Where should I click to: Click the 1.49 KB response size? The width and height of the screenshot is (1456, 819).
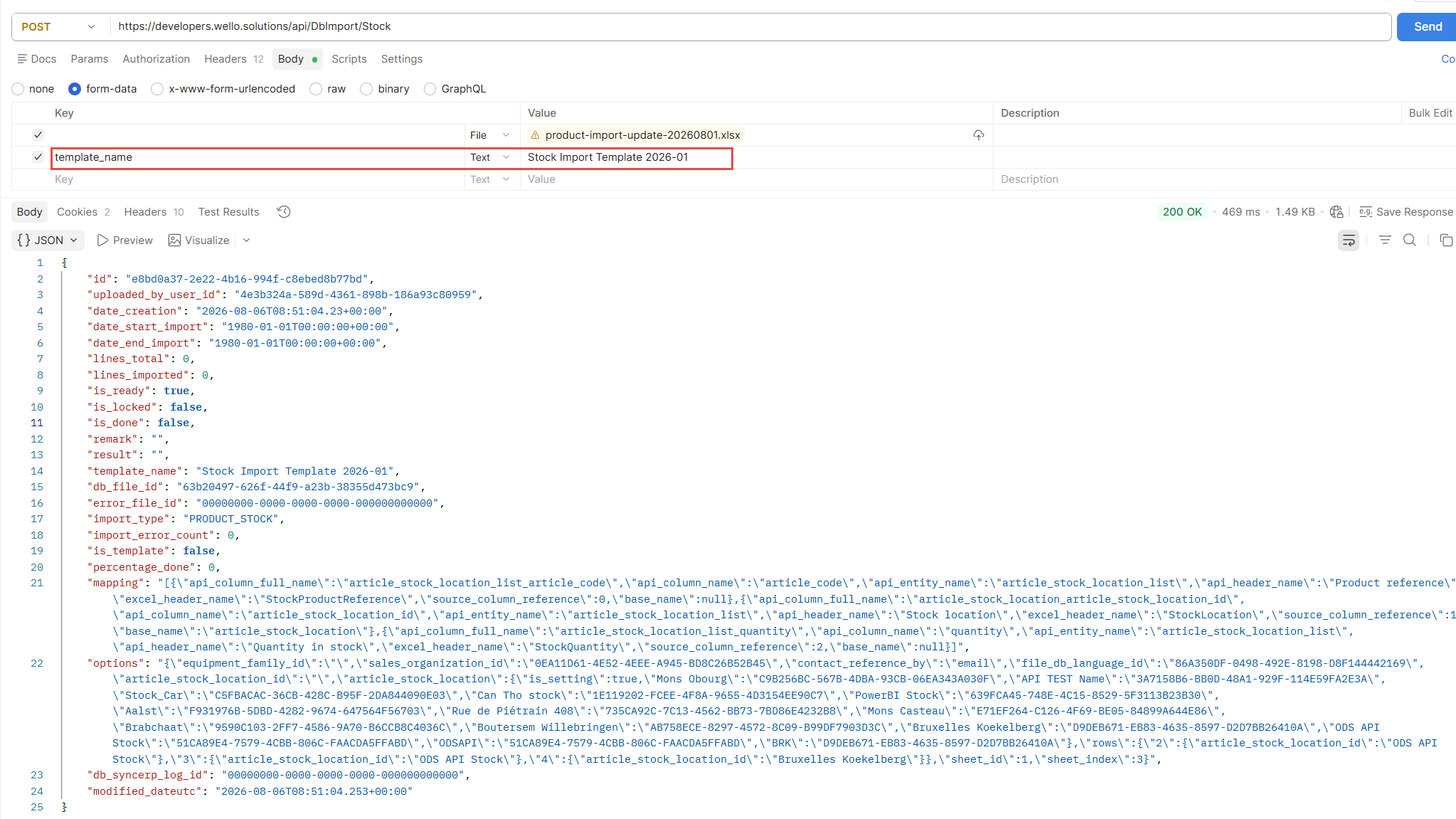pyautogui.click(x=1295, y=212)
